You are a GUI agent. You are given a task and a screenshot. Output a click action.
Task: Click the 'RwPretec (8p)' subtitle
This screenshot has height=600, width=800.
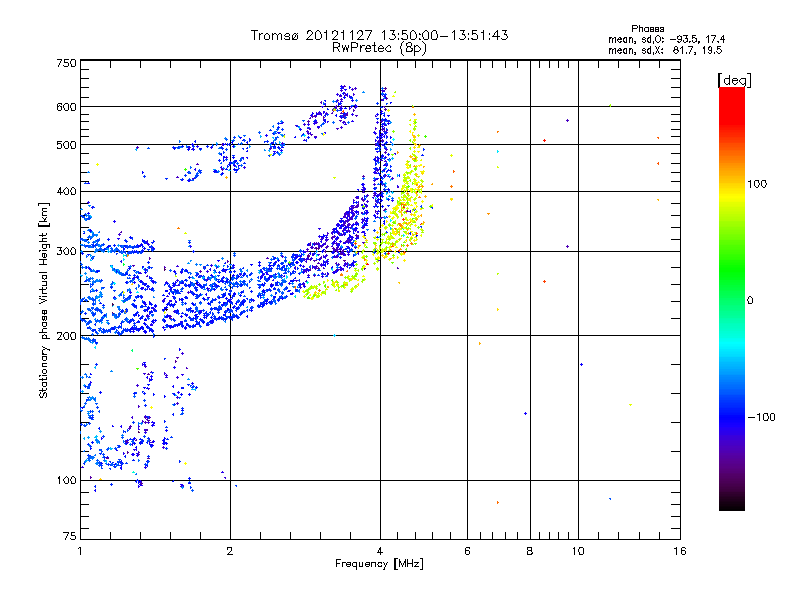379,48
